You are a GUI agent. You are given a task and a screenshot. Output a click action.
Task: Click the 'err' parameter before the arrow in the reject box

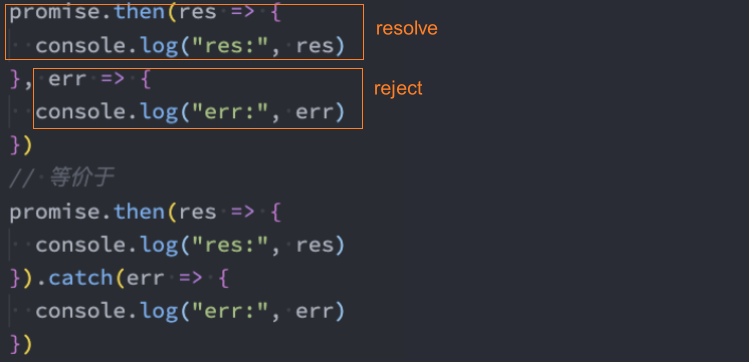point(67,79)
